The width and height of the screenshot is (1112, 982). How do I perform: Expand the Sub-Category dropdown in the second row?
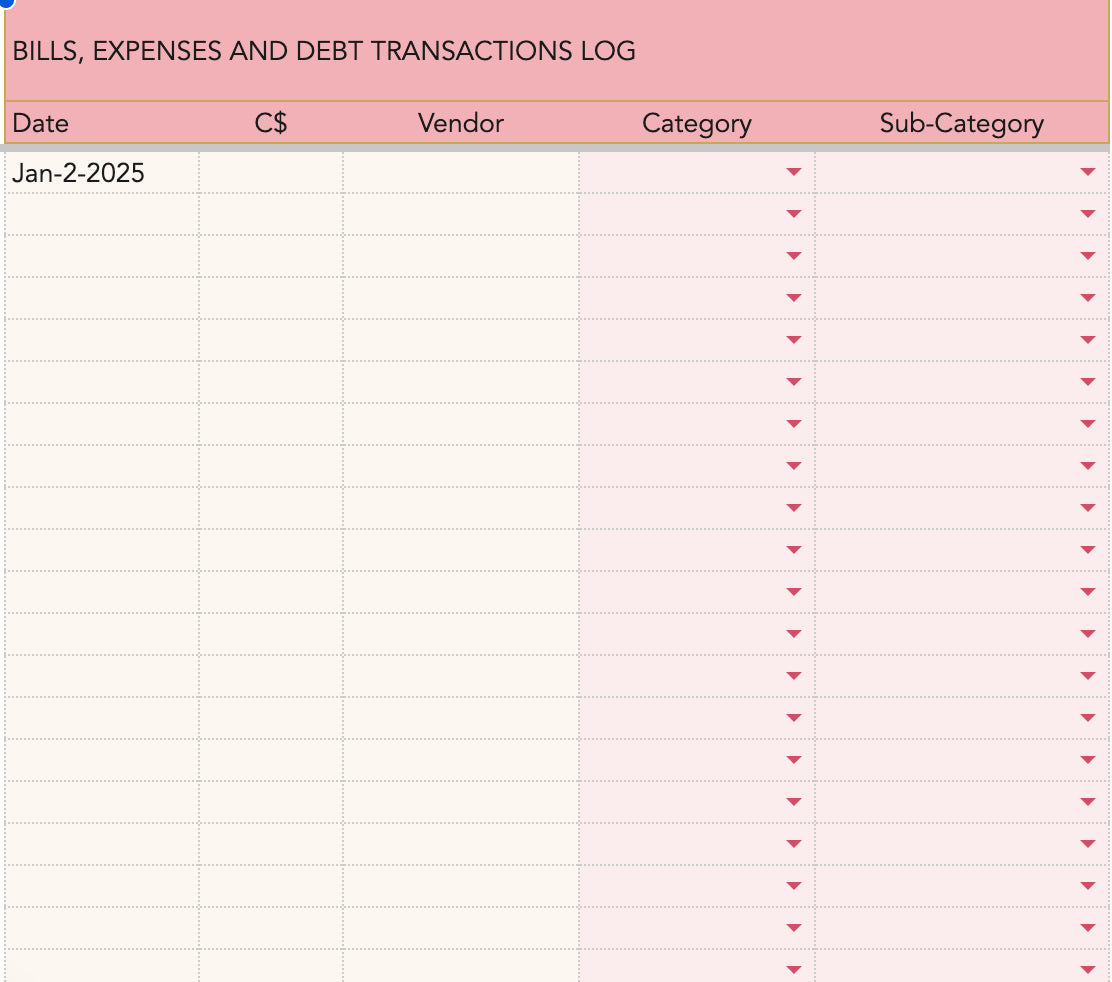(1088, 213)
